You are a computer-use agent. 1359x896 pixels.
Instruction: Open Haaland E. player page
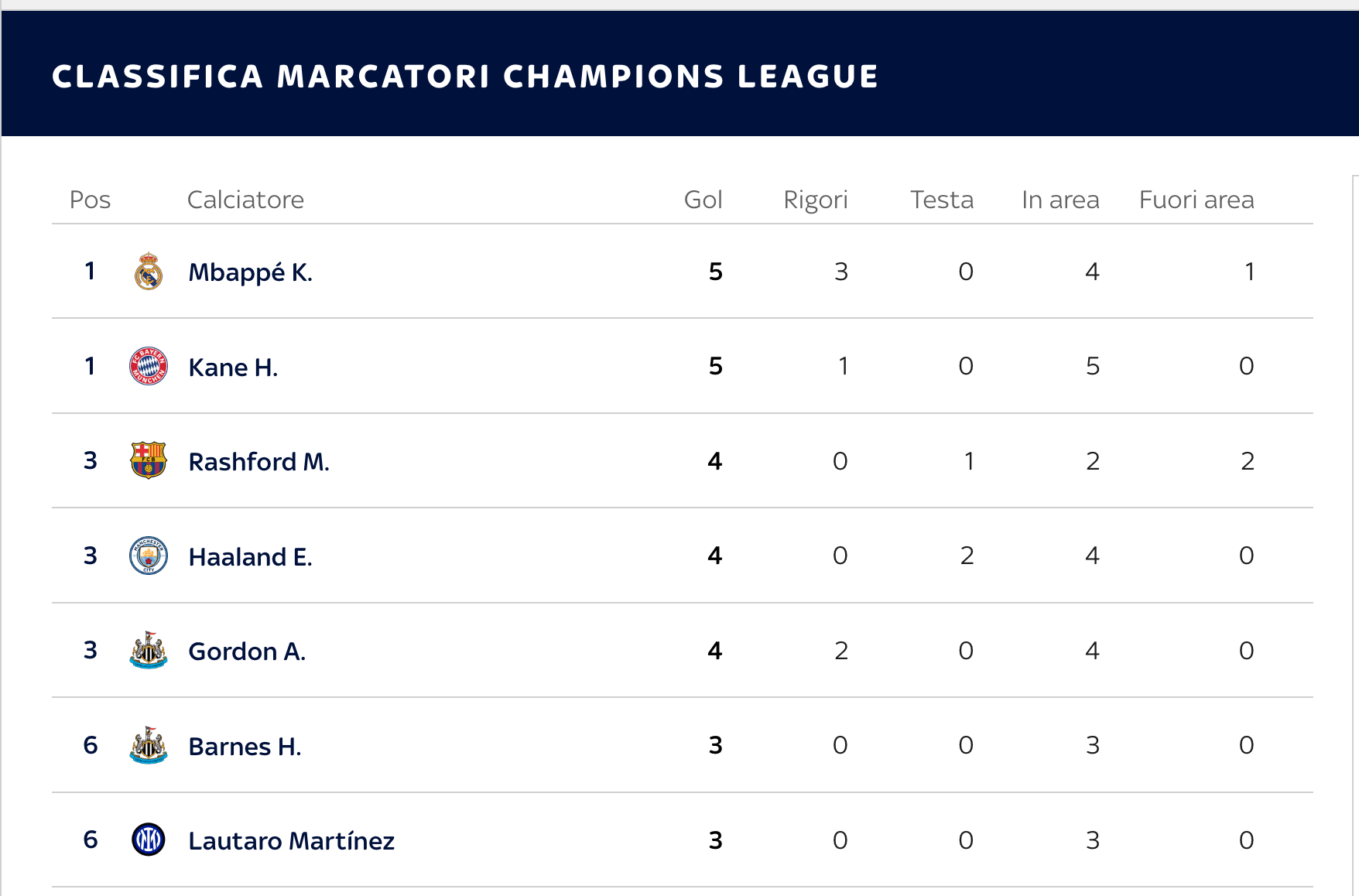coord(250,557)
